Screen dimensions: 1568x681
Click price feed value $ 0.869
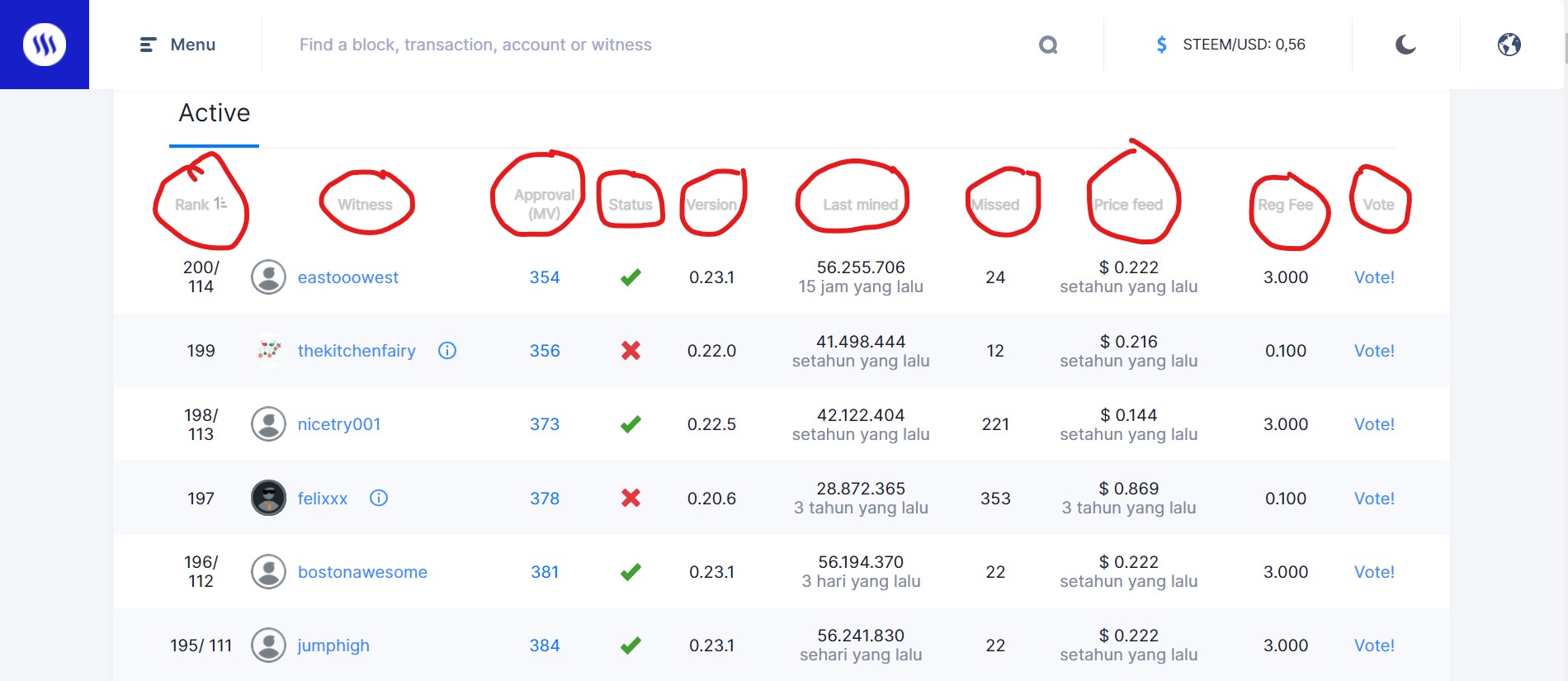1129,489
